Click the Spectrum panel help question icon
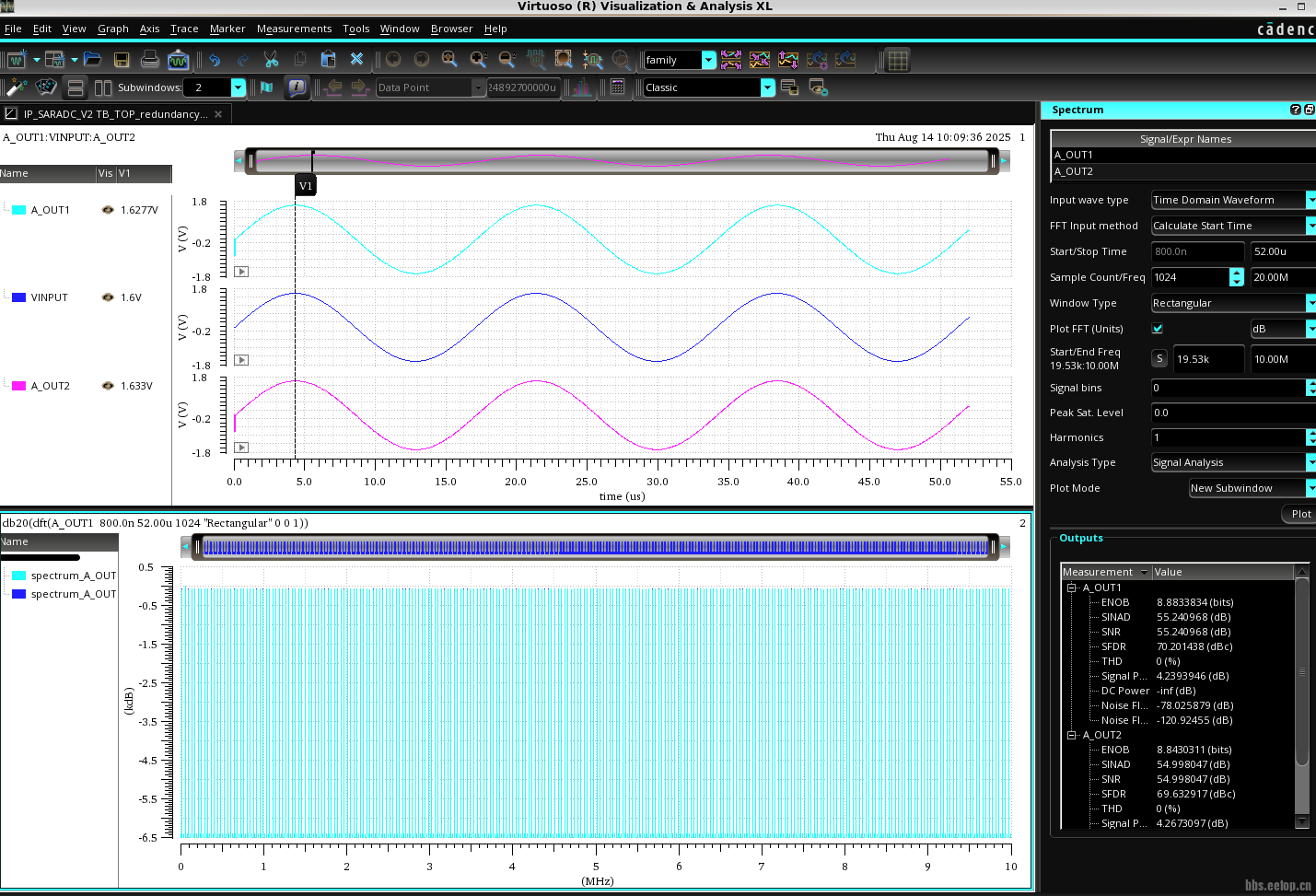Viewport: 1316px width, 896px height. pyautogui.click(x=1296, y=110)
